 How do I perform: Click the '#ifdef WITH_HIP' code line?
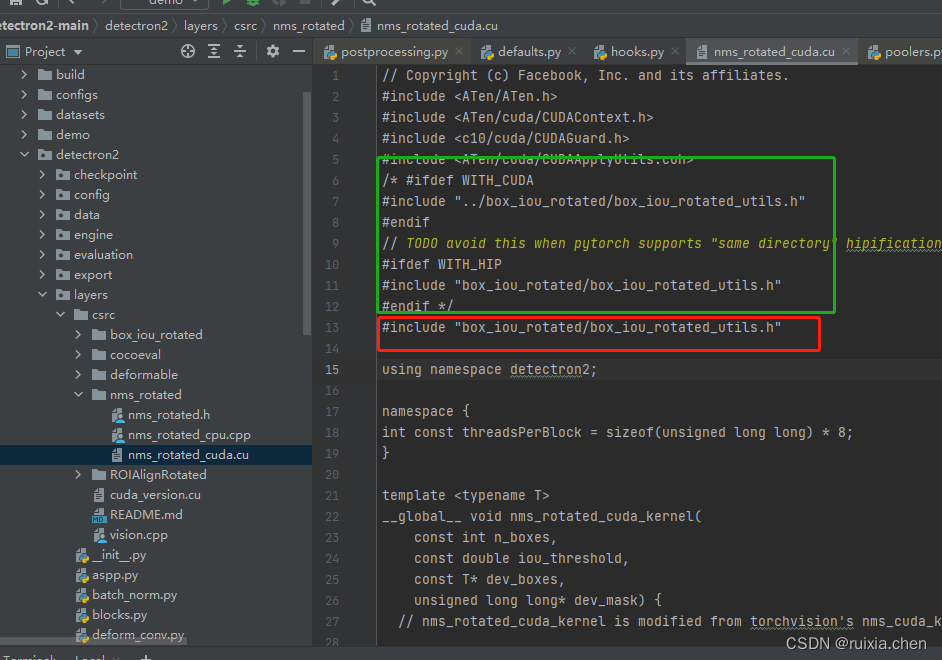[442, 264]
